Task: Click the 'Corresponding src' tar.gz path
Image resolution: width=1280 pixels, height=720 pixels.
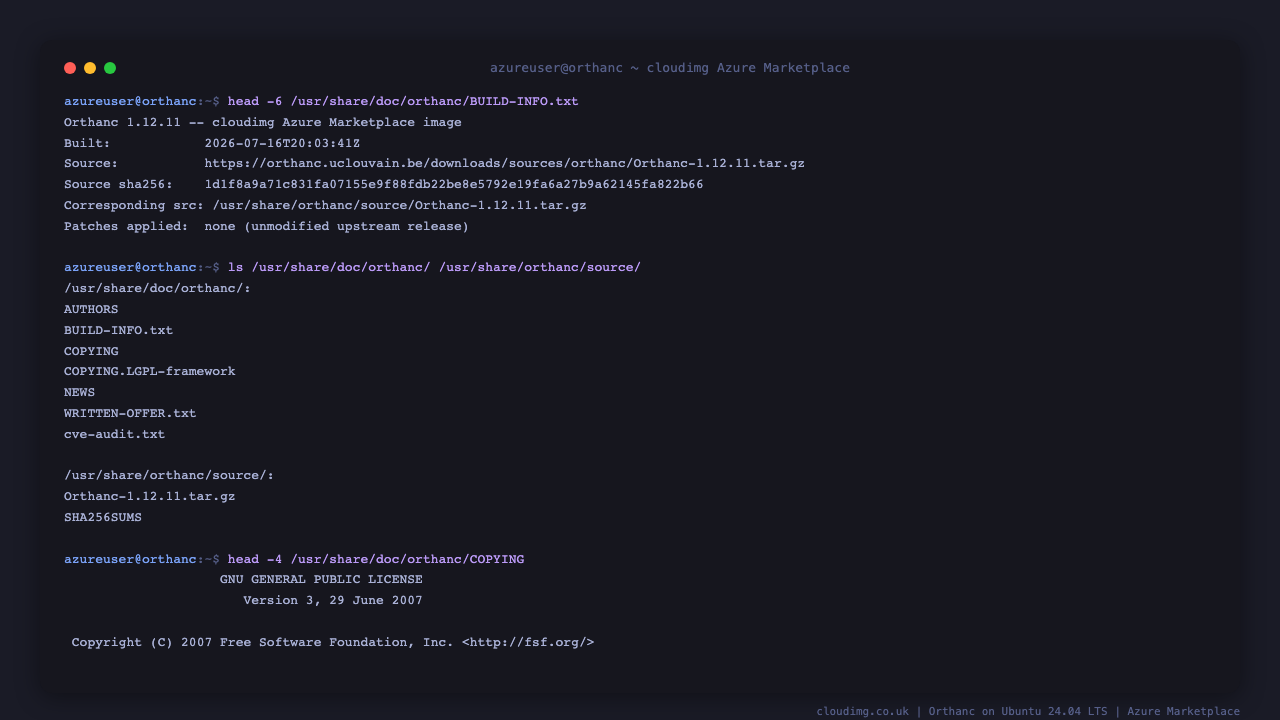Action: pos(400,206)
